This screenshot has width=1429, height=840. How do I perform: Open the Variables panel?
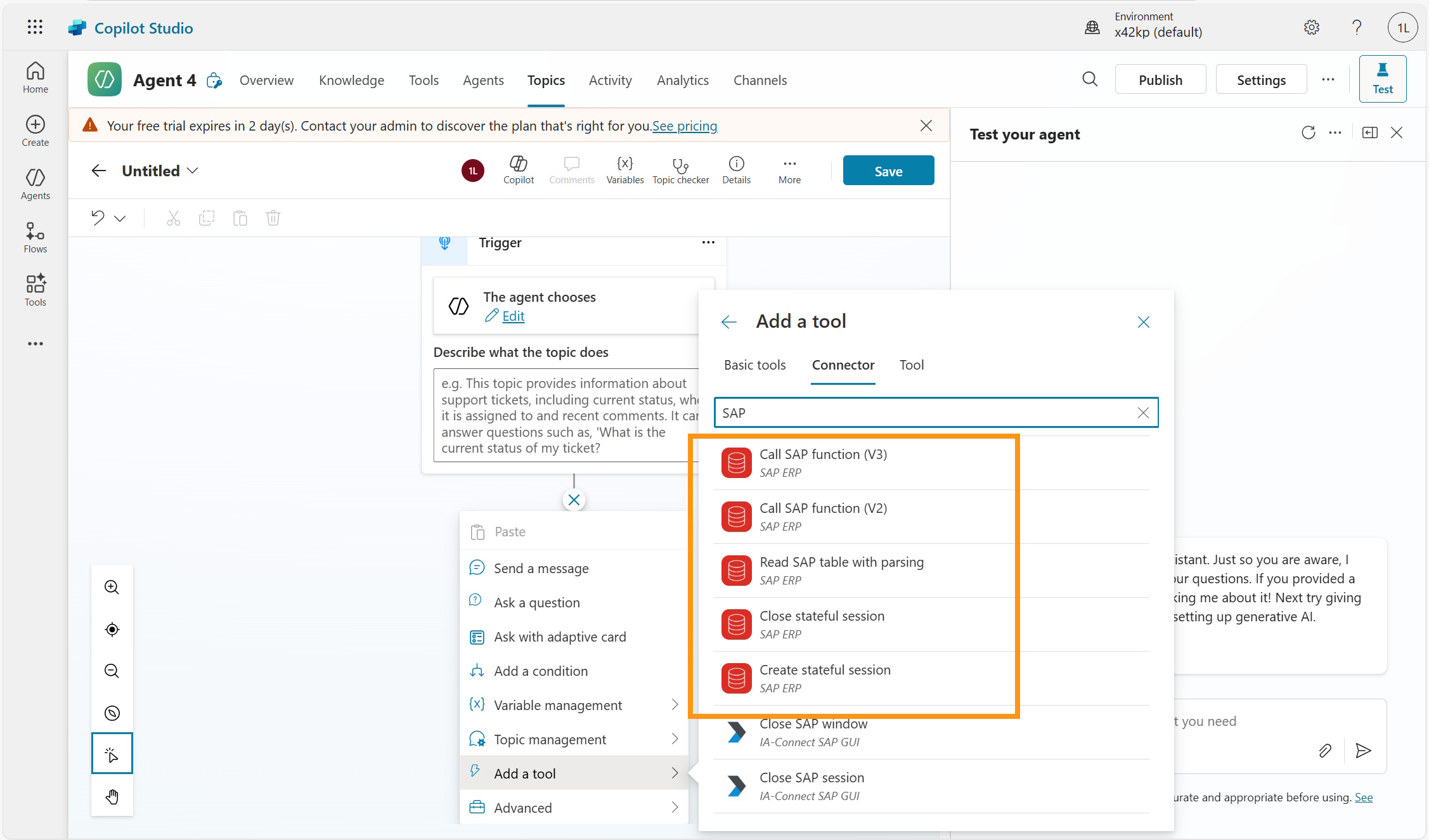pyautogui.click(x=625, y=171)
